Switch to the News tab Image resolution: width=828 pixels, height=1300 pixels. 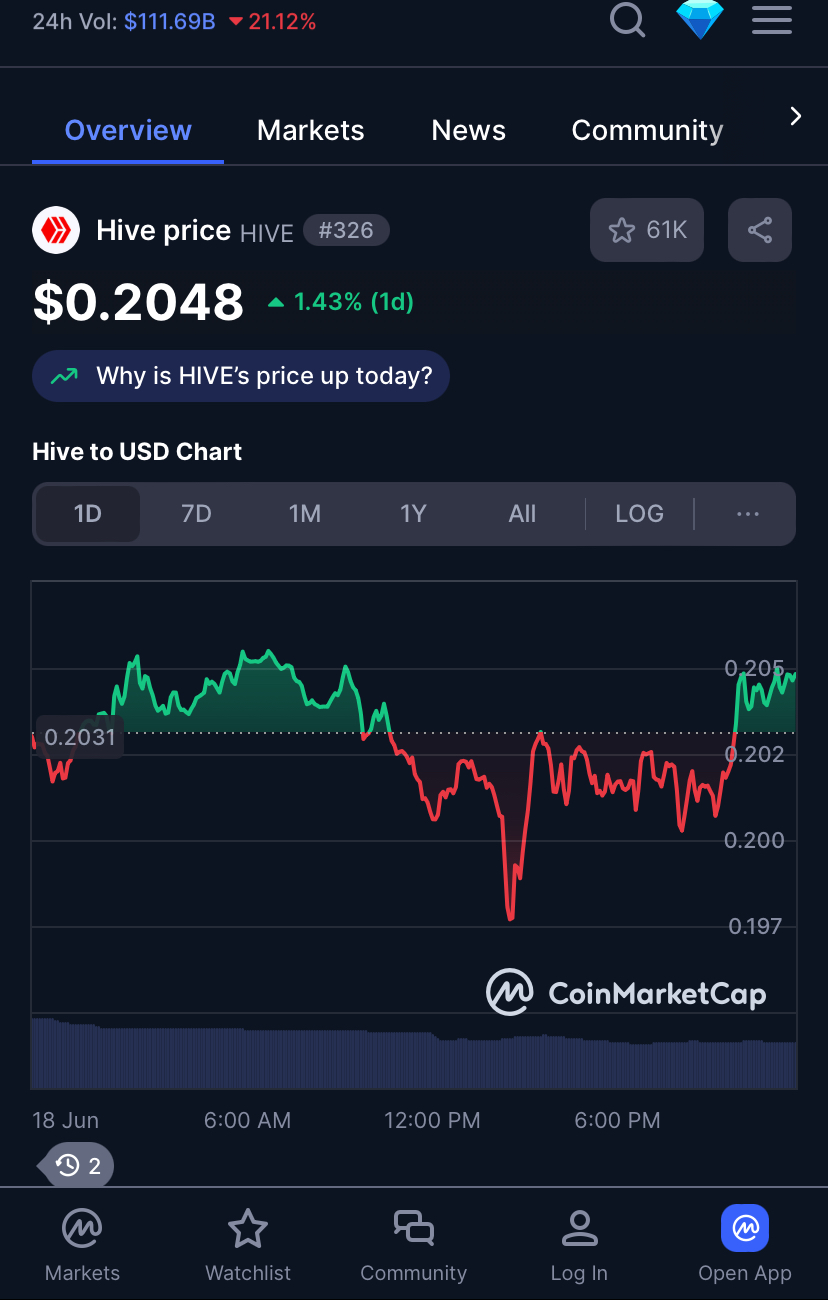[468, 131]
